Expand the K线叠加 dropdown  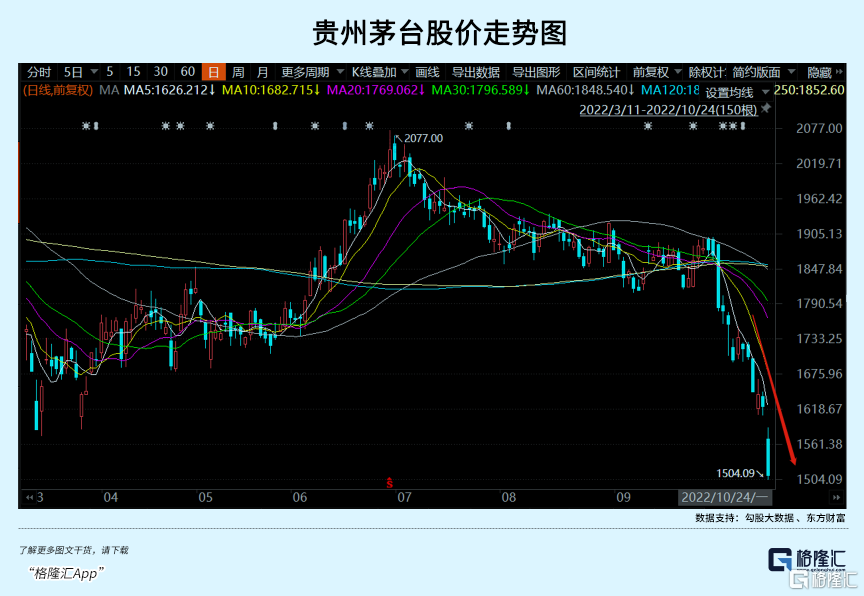click(405, 72)
